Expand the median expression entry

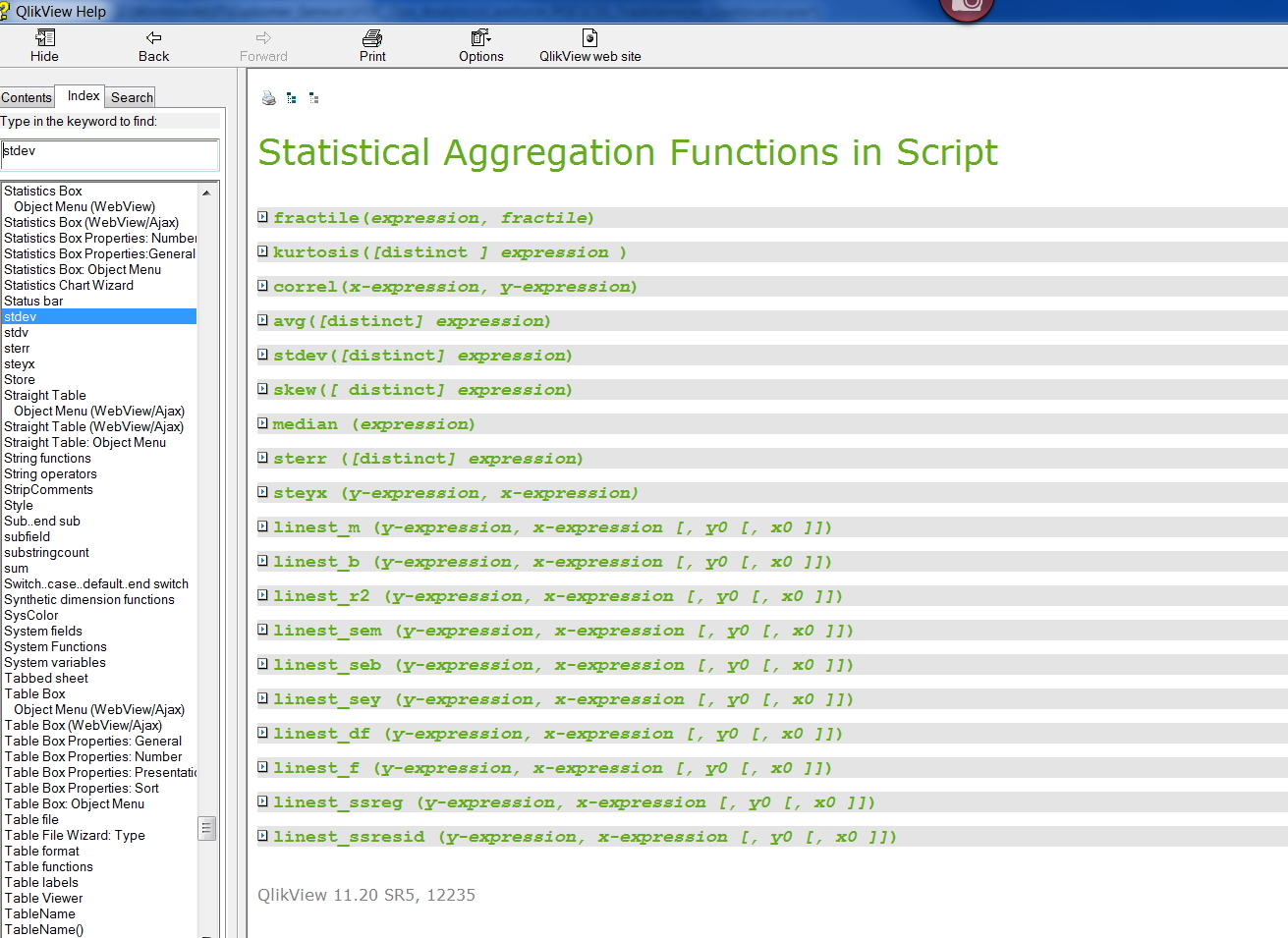tap(263, 423)
